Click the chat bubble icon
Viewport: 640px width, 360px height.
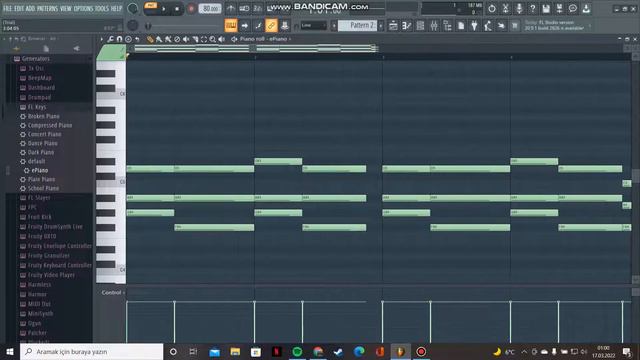coord(573,9)
